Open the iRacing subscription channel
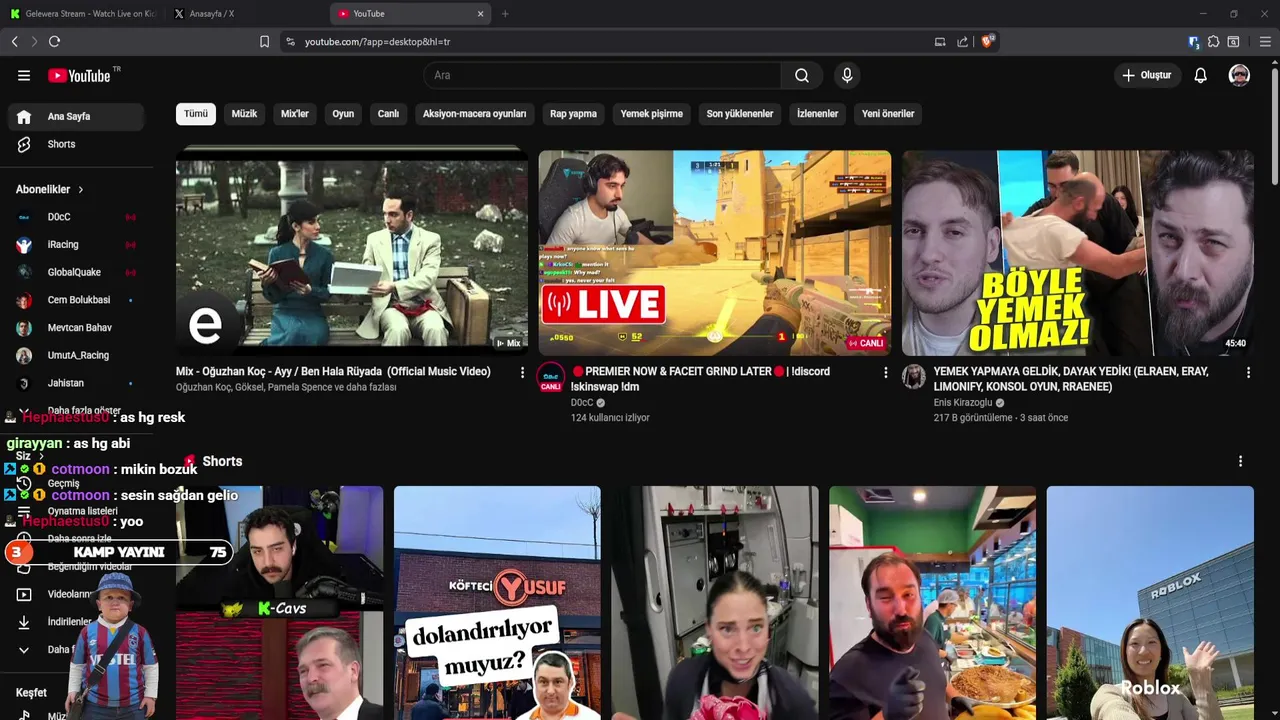This screenshot has width=1280, height=720. (76, 245)
